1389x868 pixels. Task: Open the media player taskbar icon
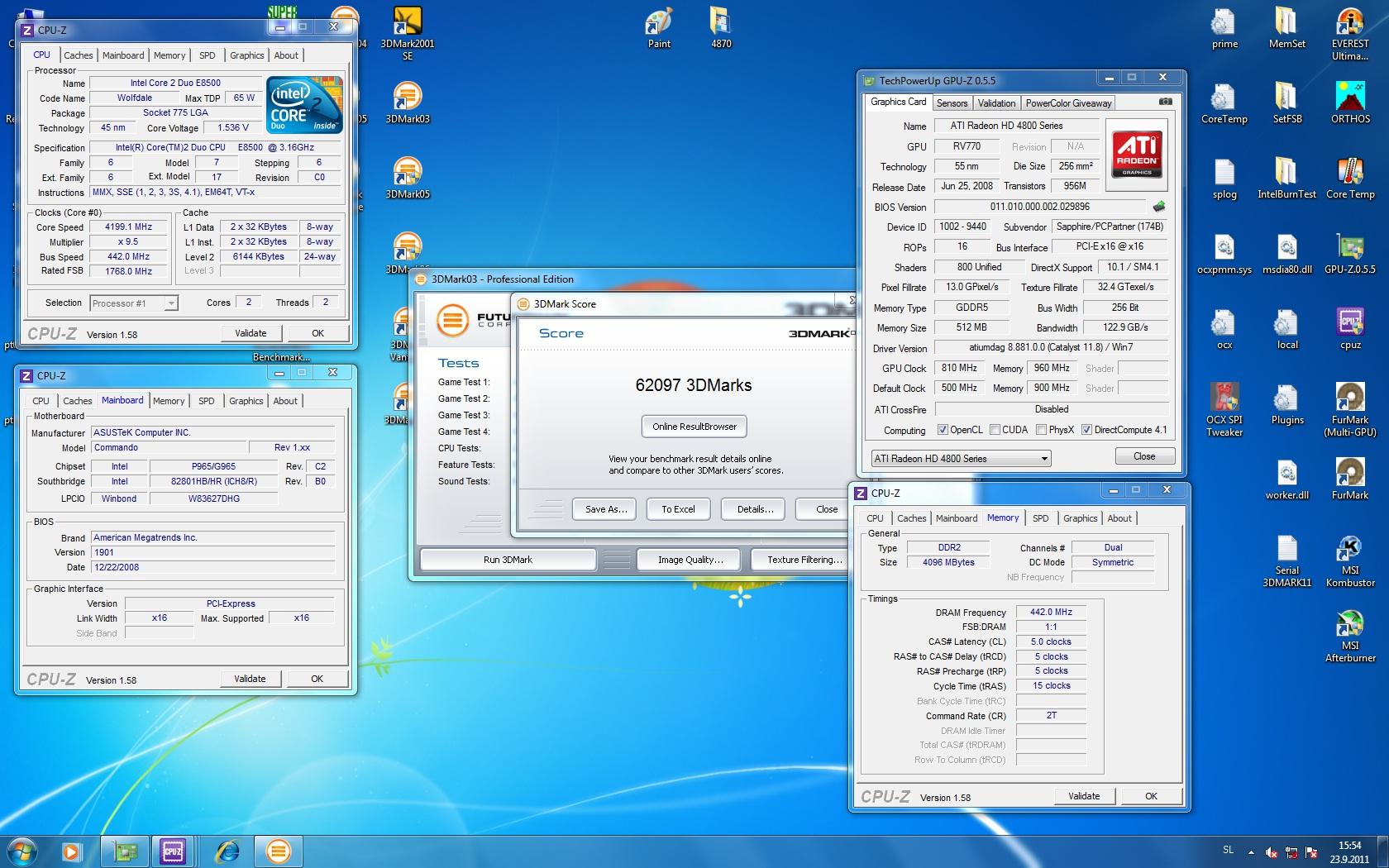point(71,851)
